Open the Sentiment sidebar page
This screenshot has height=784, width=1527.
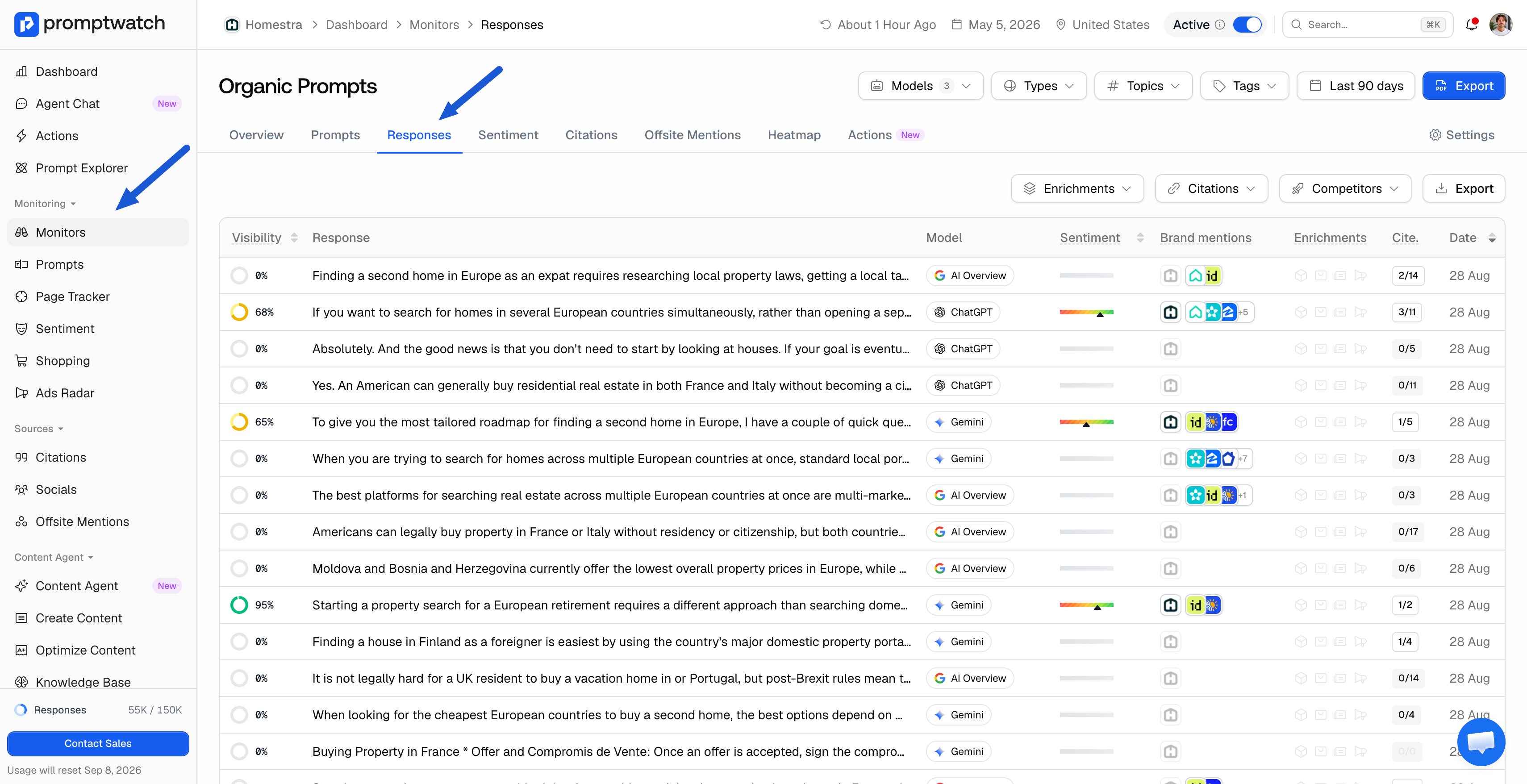tap(98, 328)
